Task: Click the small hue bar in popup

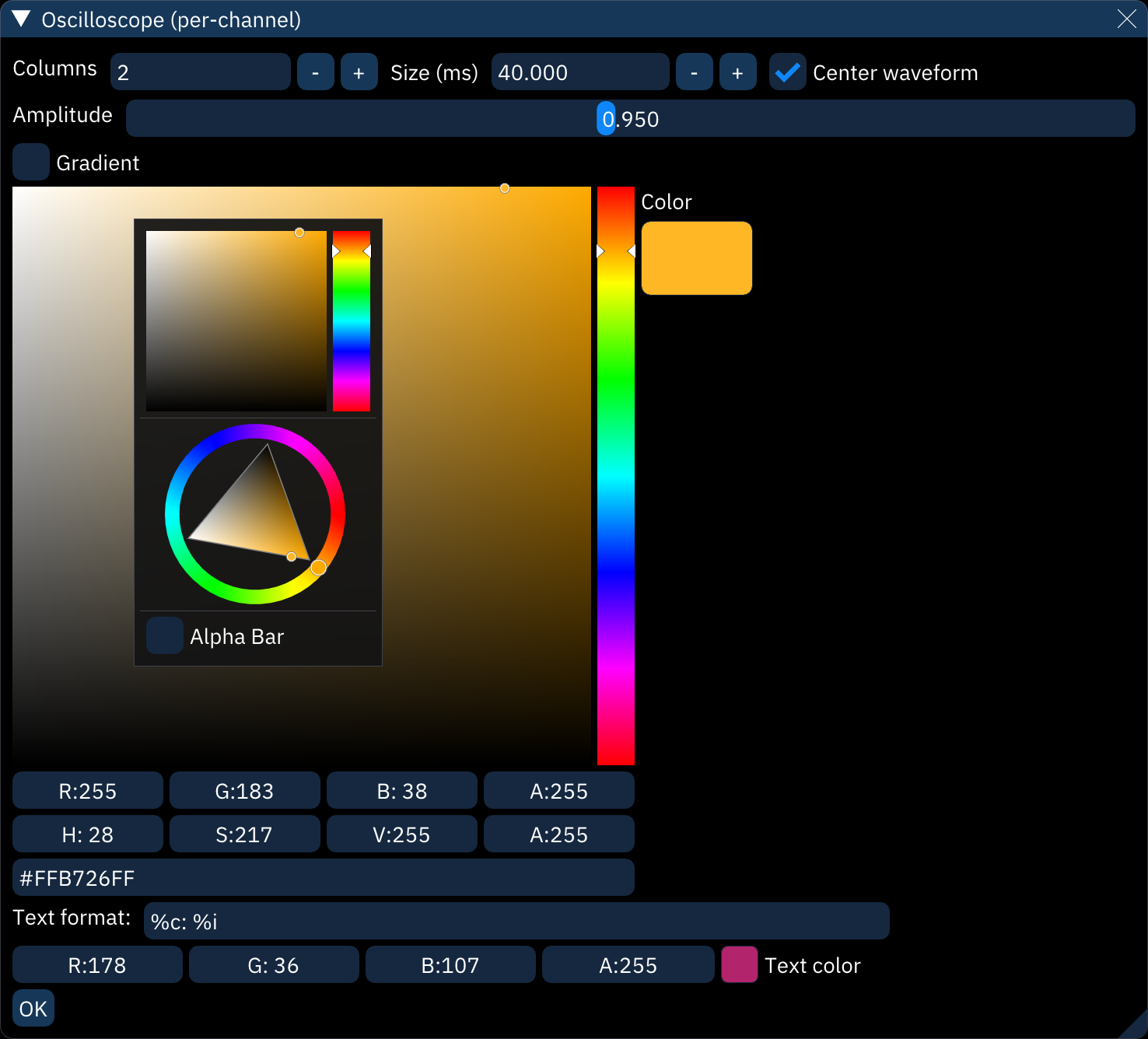Action: click(352, 321)
